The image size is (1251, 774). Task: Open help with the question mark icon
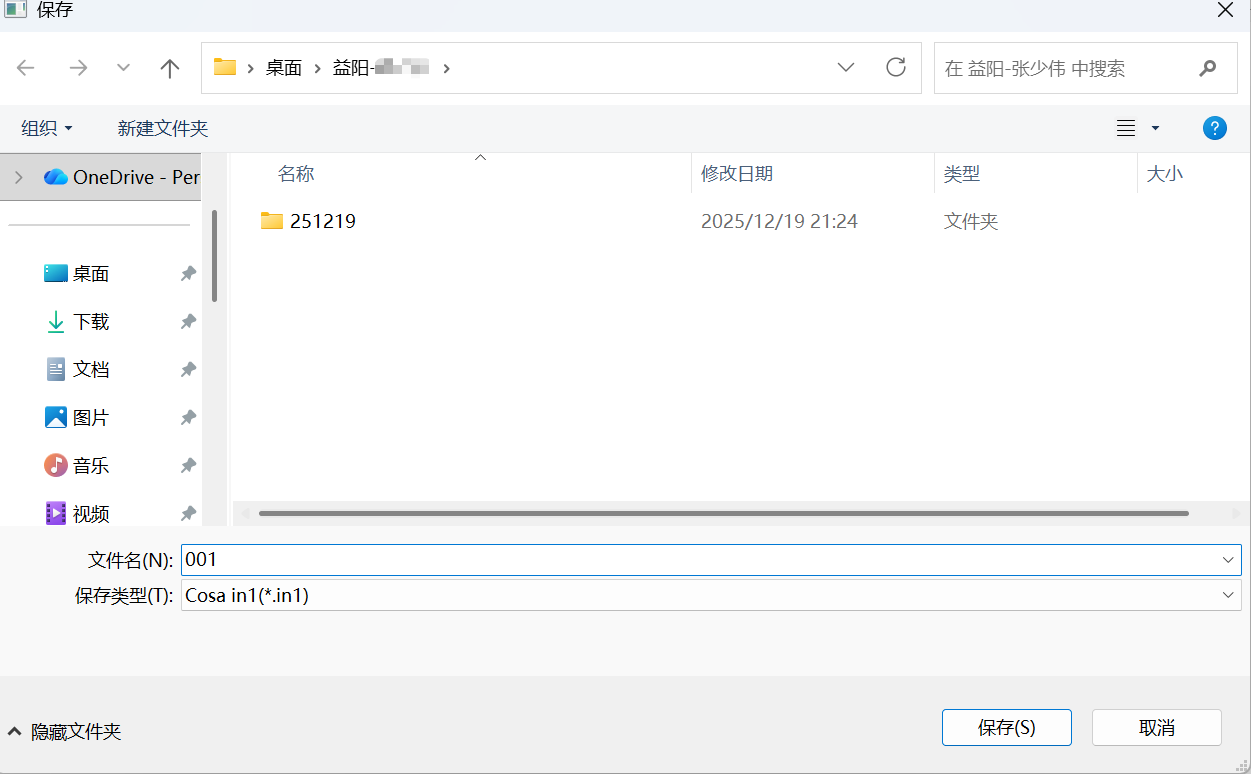pos(1215,128)
